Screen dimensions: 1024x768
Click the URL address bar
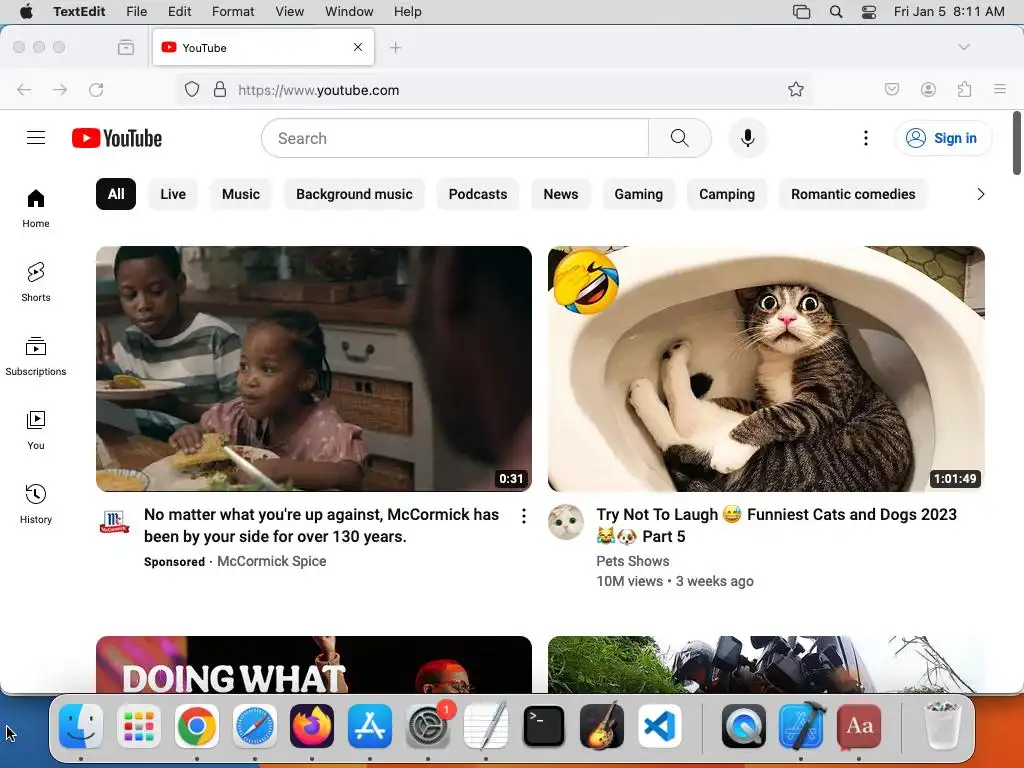click(494, 90)
